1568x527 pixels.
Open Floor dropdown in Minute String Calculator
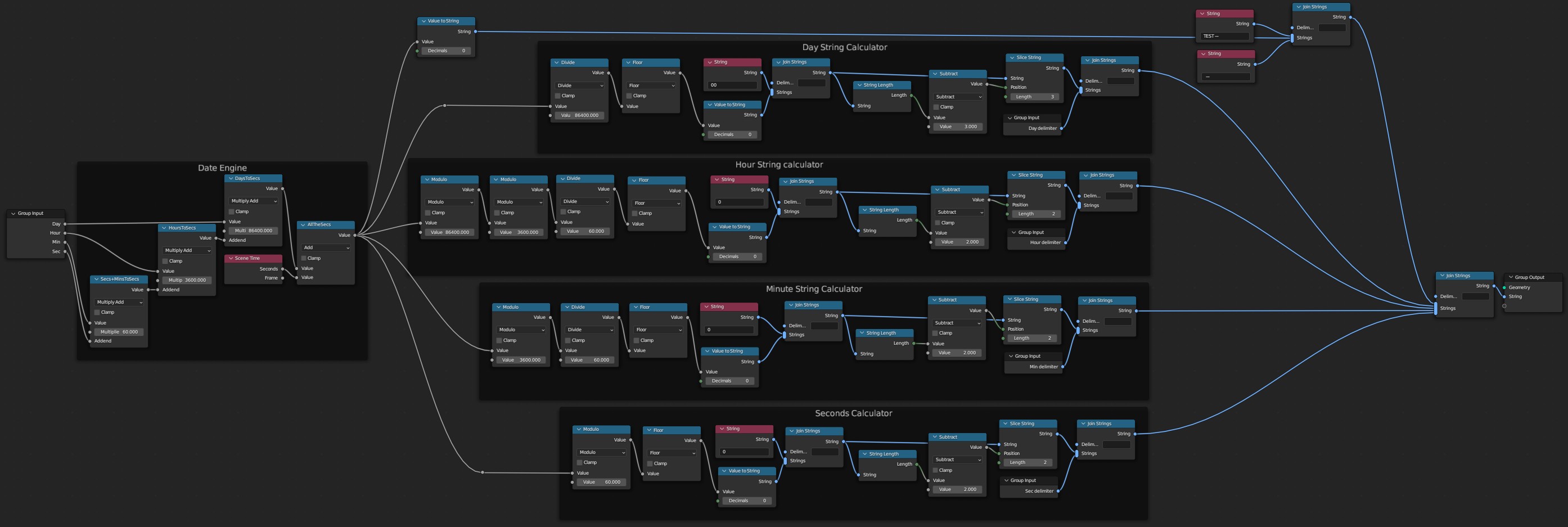659,330
